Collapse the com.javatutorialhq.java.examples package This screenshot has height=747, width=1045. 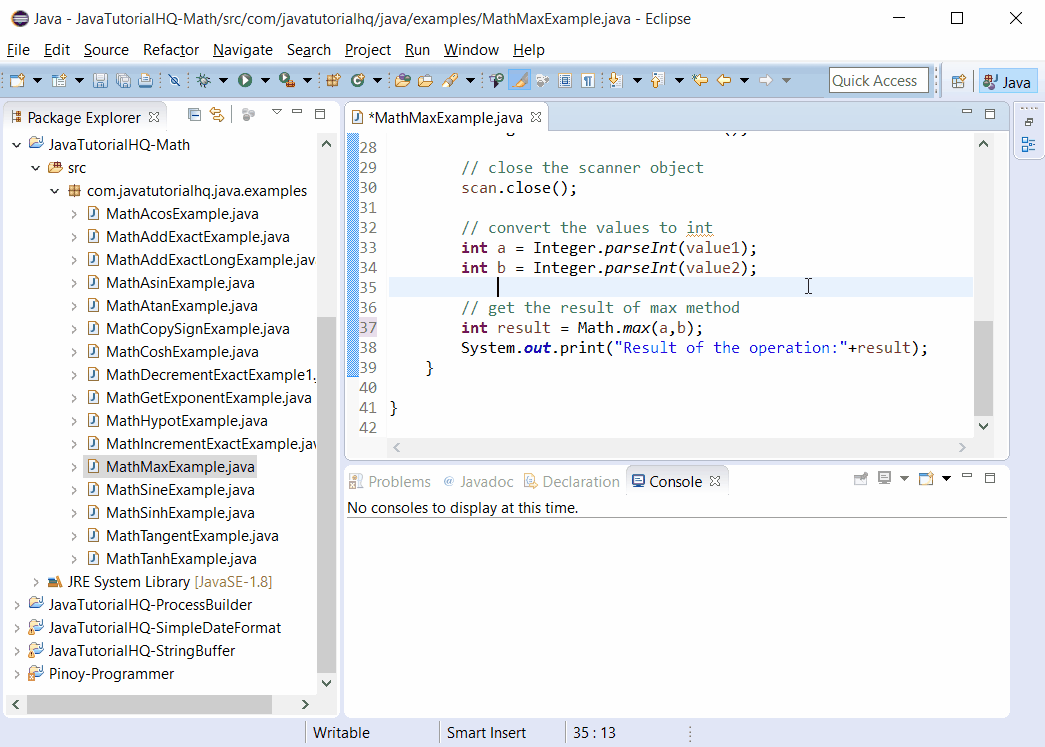tap(54, 190)
